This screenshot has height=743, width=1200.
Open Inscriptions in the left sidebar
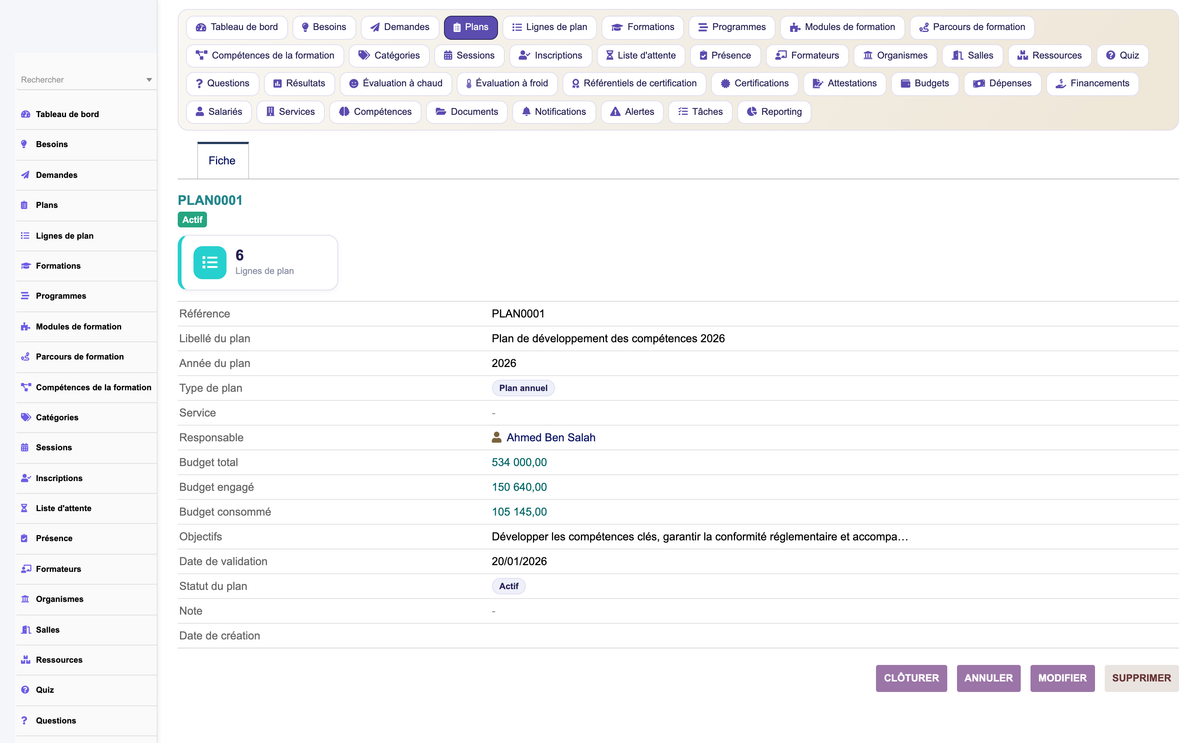[x=85, y=478]
